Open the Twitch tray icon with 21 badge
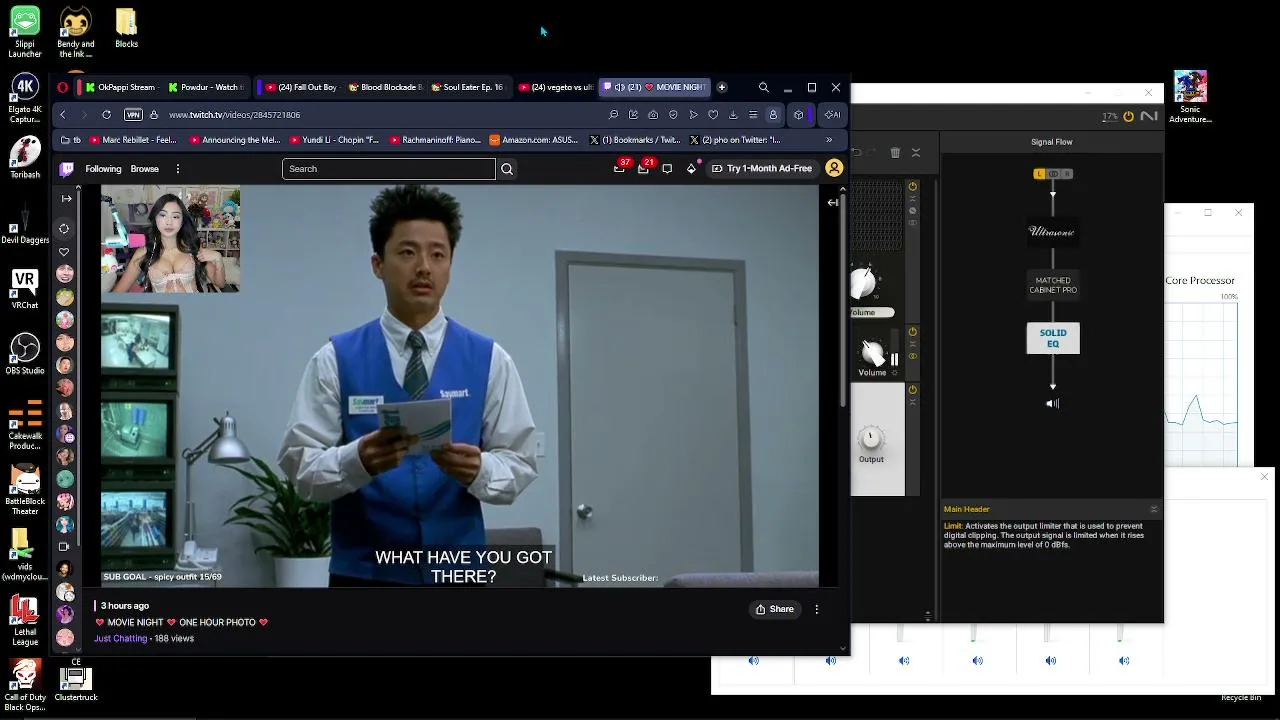The image size is (1280, 720). (644, 168)
